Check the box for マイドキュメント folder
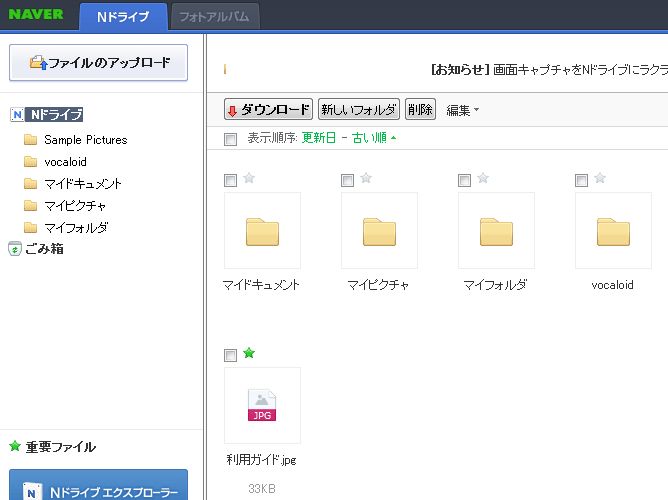668x500 pixels. (x=230, y=180)
